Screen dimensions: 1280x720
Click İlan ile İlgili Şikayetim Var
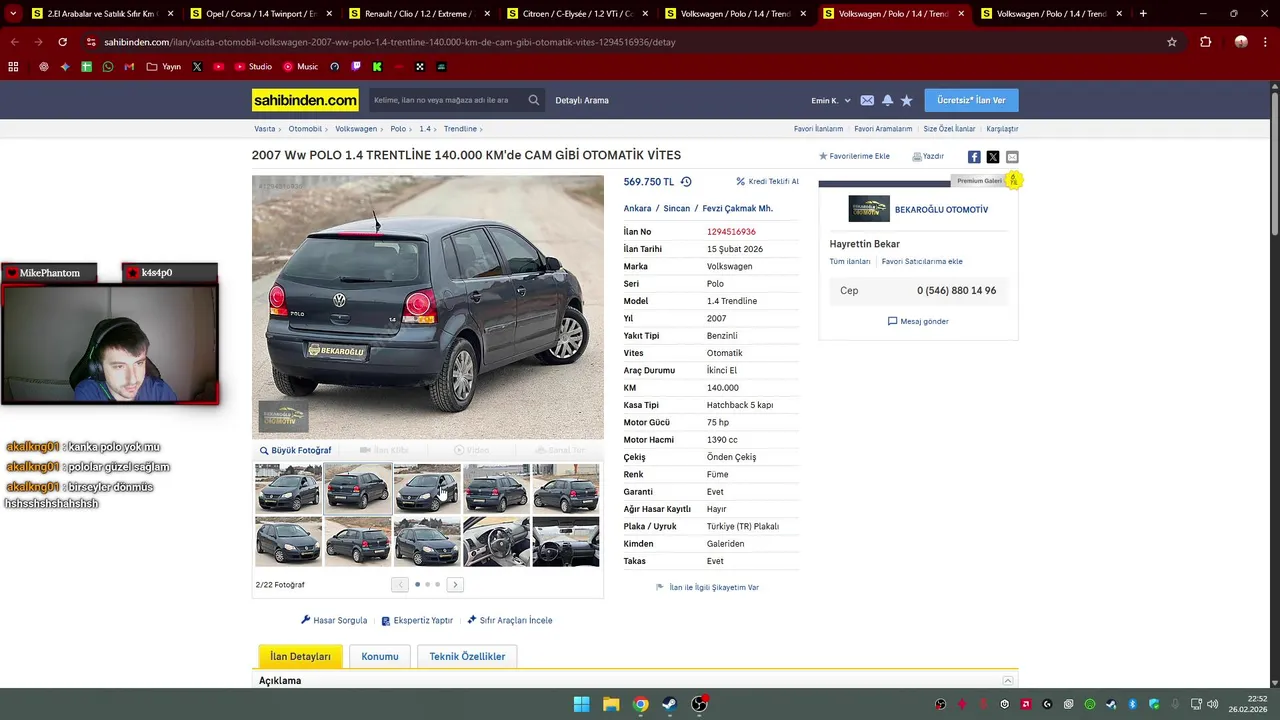point(707,587)
